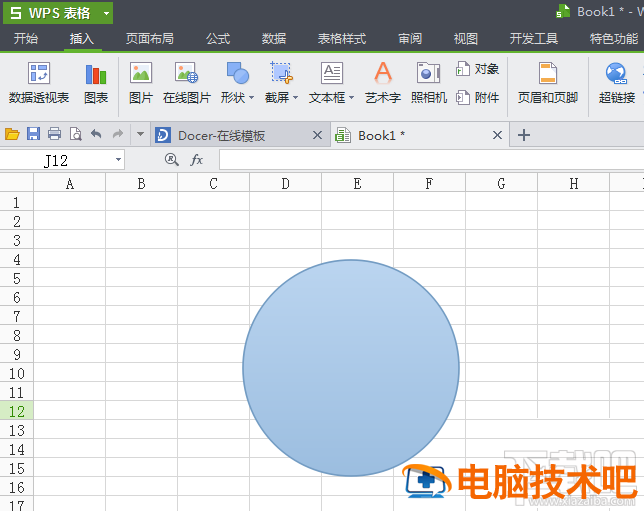This screenshot has height=511, width=644.
Task: Click the Undo arrow
Action: pos(96,134)
